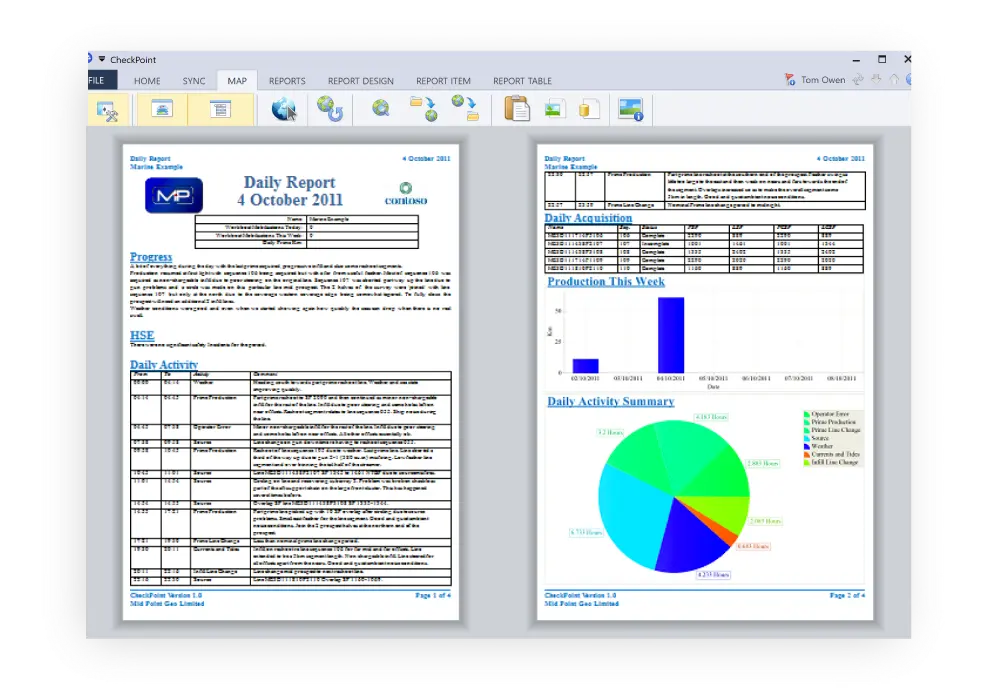Click the '6.733 Hours' pie label
Viewport: 1000px width, 692px height.
point(586,532)
